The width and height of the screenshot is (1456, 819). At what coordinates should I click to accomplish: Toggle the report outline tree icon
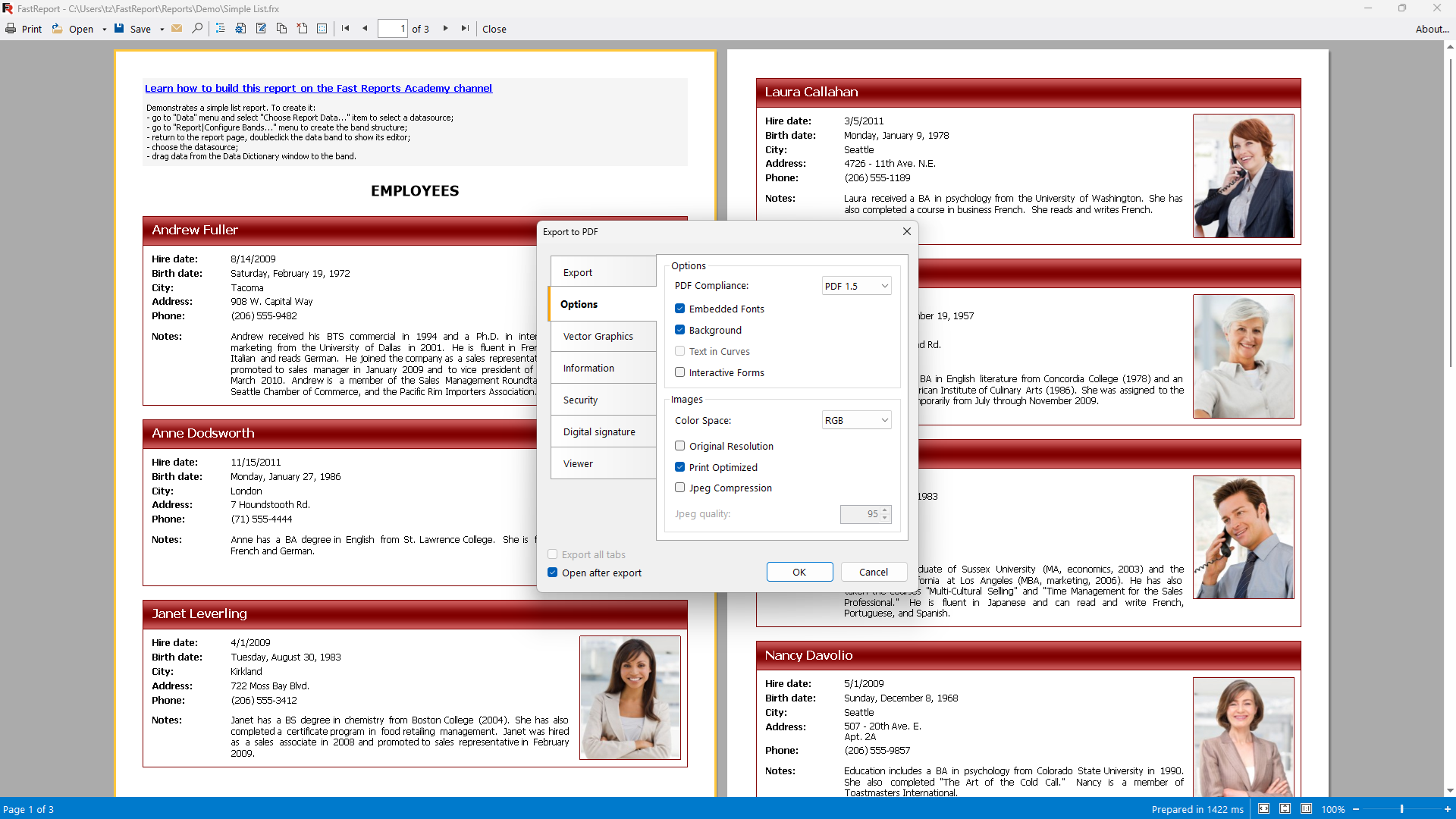(x=221, y=29)
